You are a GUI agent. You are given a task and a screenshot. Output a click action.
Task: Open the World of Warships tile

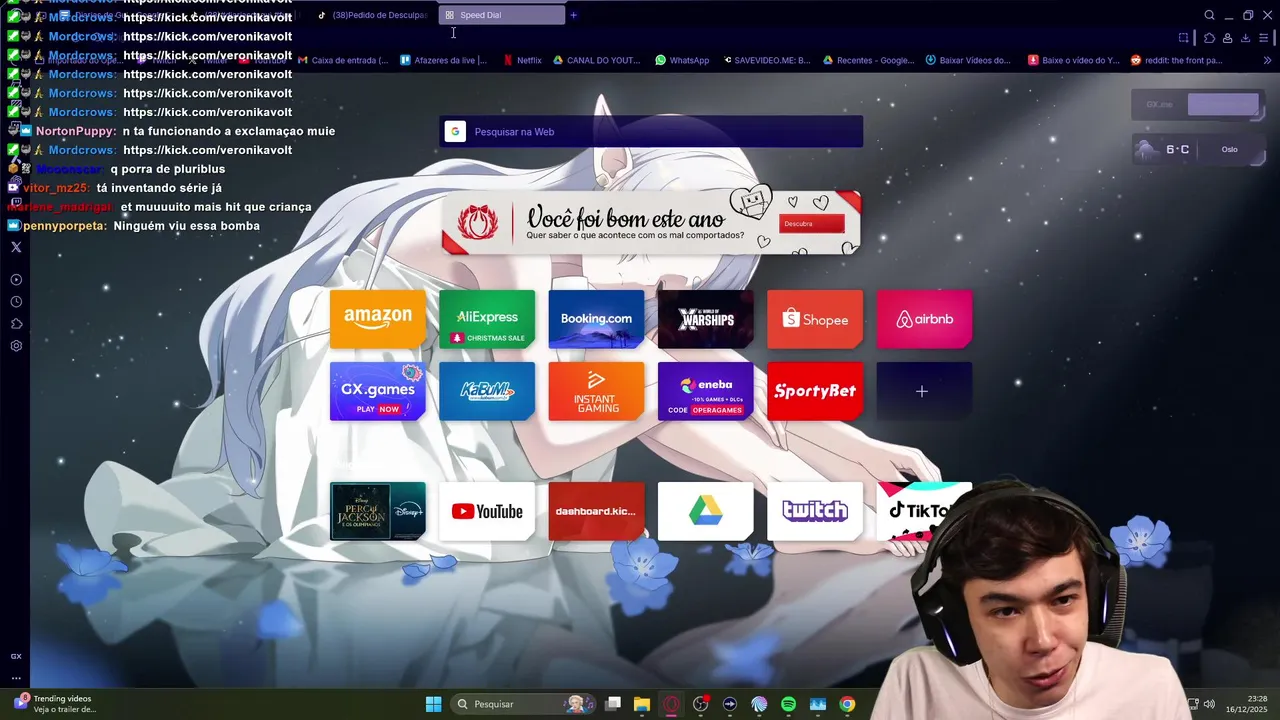(x=706, y=319)
